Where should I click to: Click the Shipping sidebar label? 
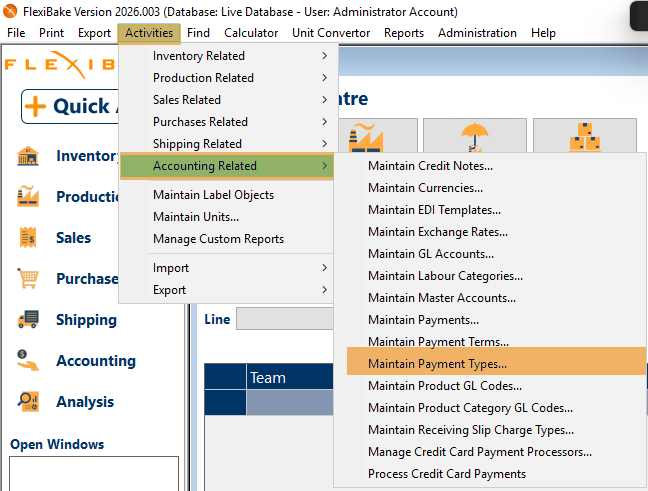[x=86, y=320]
